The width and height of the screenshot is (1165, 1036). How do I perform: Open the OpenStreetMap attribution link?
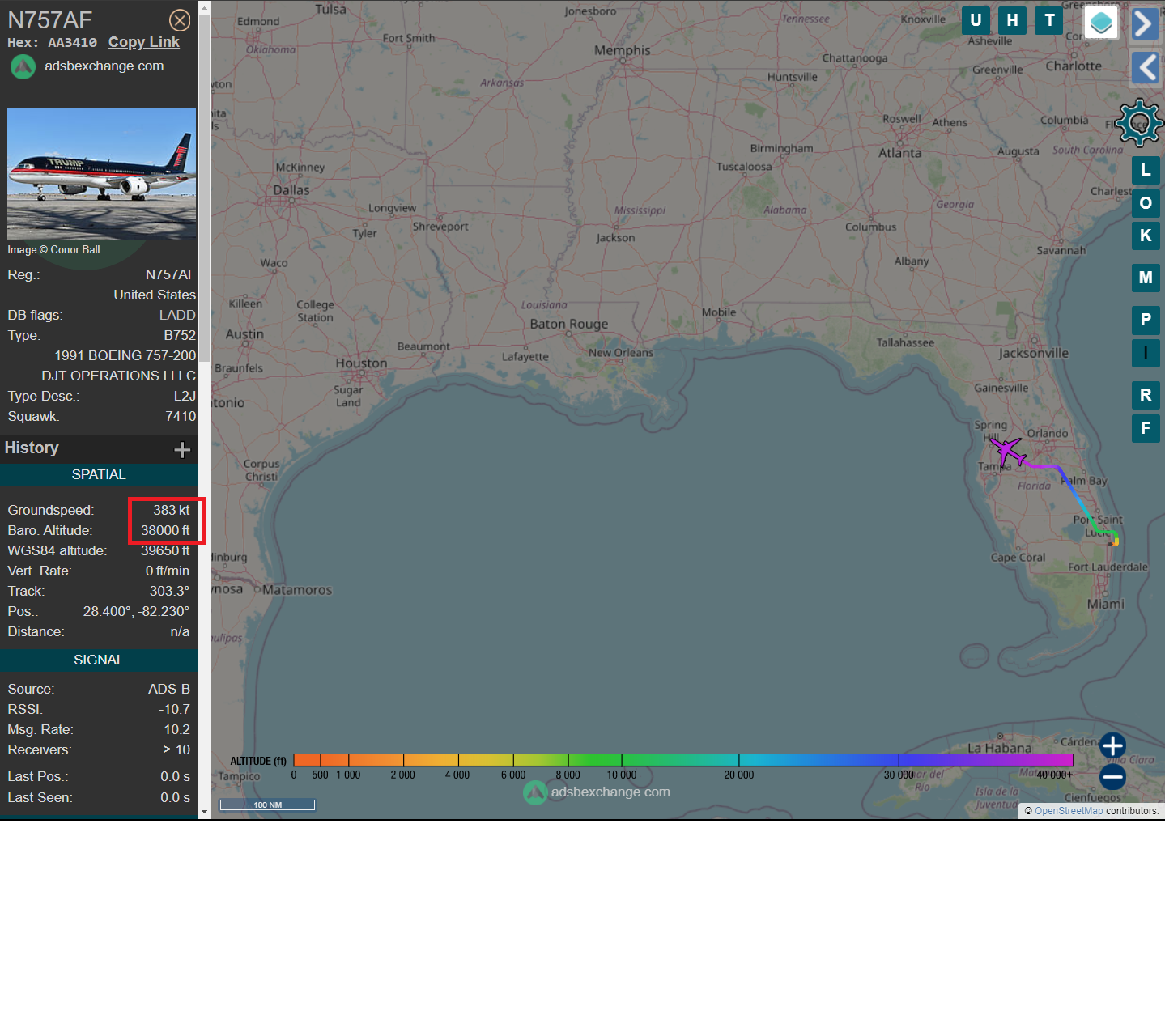1069,811
